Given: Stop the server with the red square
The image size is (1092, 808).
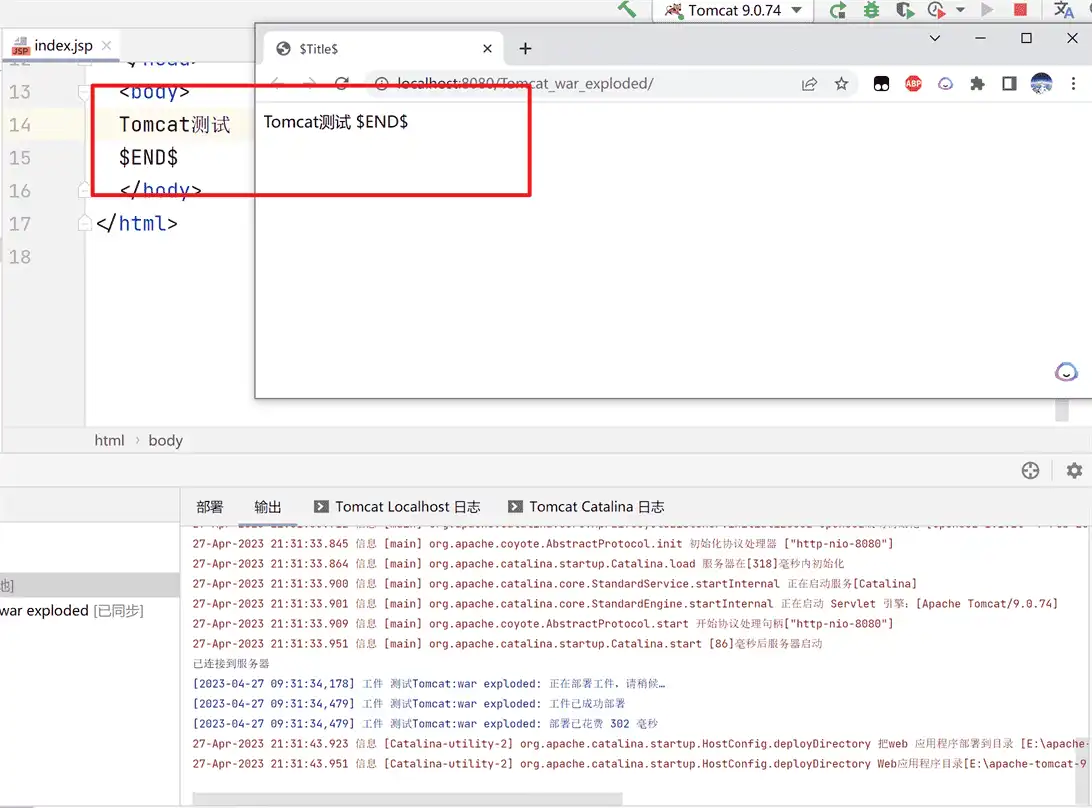Looking at the screenshot, I should (1020, 10).
